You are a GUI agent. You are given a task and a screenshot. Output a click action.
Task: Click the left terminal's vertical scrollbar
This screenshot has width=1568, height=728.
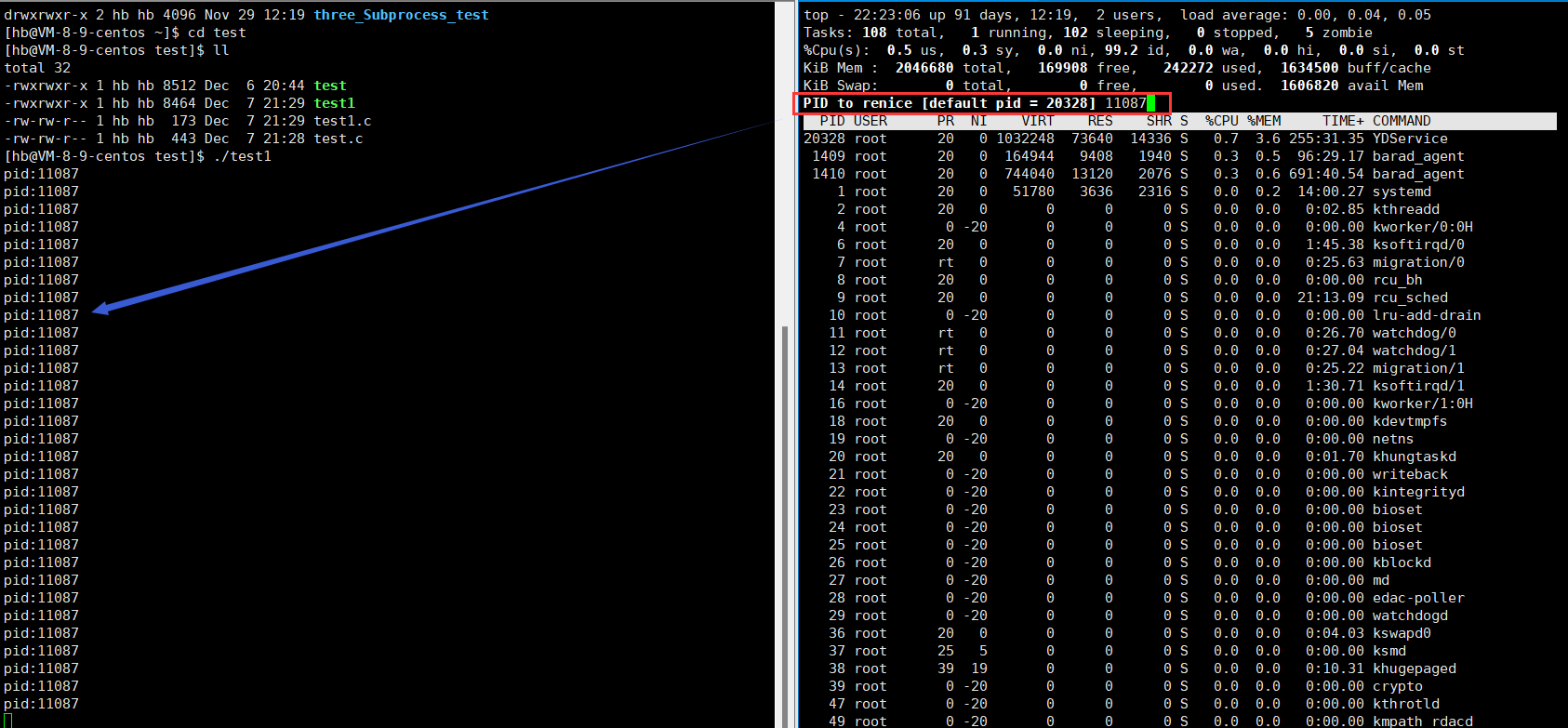point(785,525)
